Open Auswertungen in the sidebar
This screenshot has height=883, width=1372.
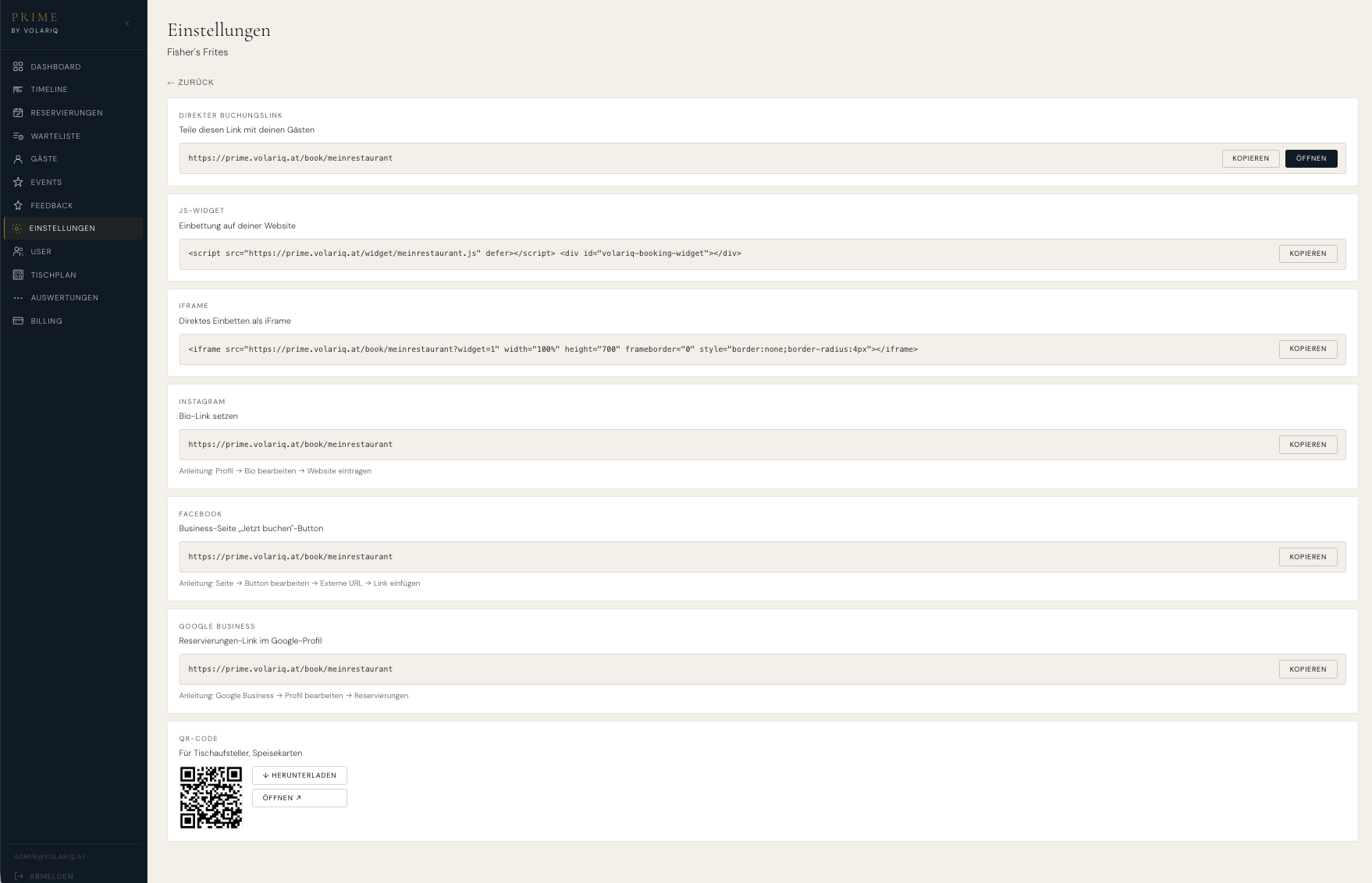73,298
